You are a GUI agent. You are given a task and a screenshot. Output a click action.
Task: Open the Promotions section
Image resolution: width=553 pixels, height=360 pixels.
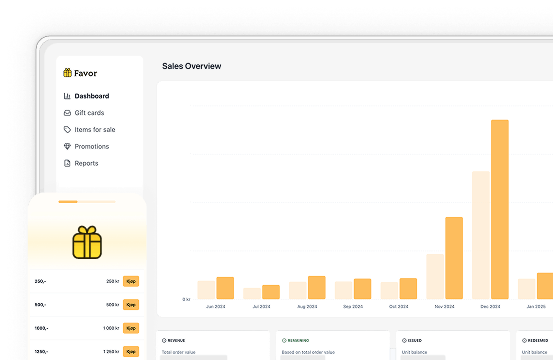92,146
